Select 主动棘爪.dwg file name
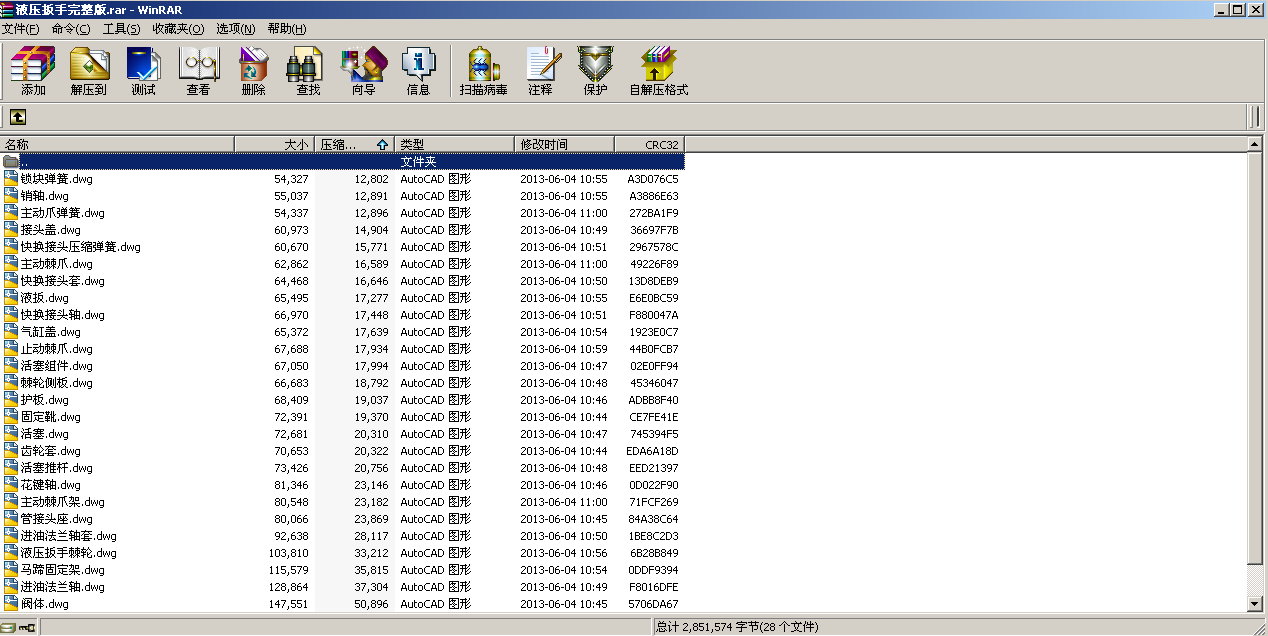The height and width of the screenshot is (636, 1268). (56, 264)
